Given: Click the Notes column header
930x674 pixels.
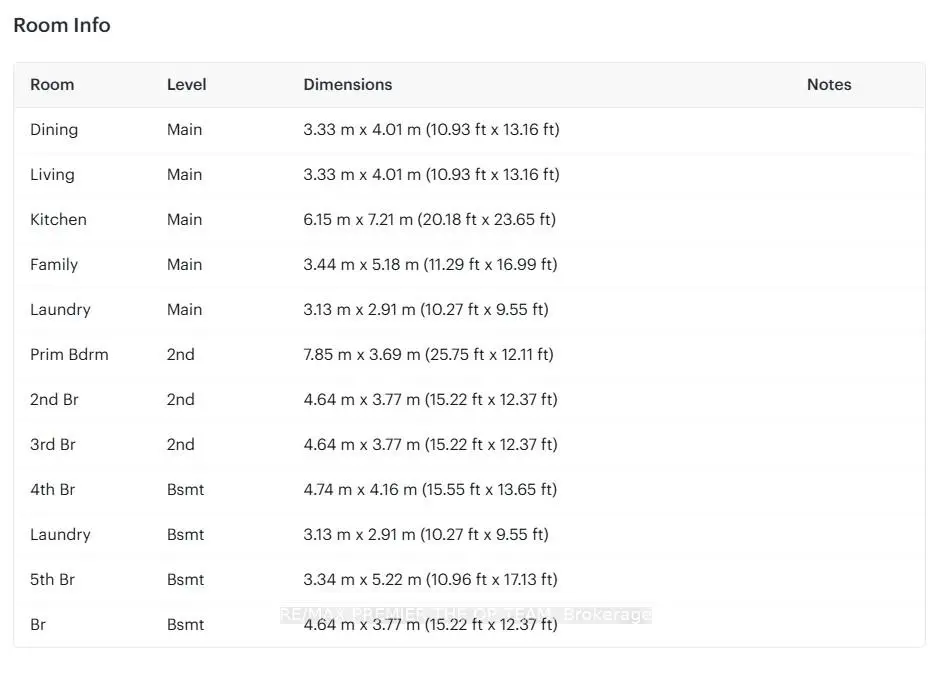Looking at the screenshot, I should (828, 85).
